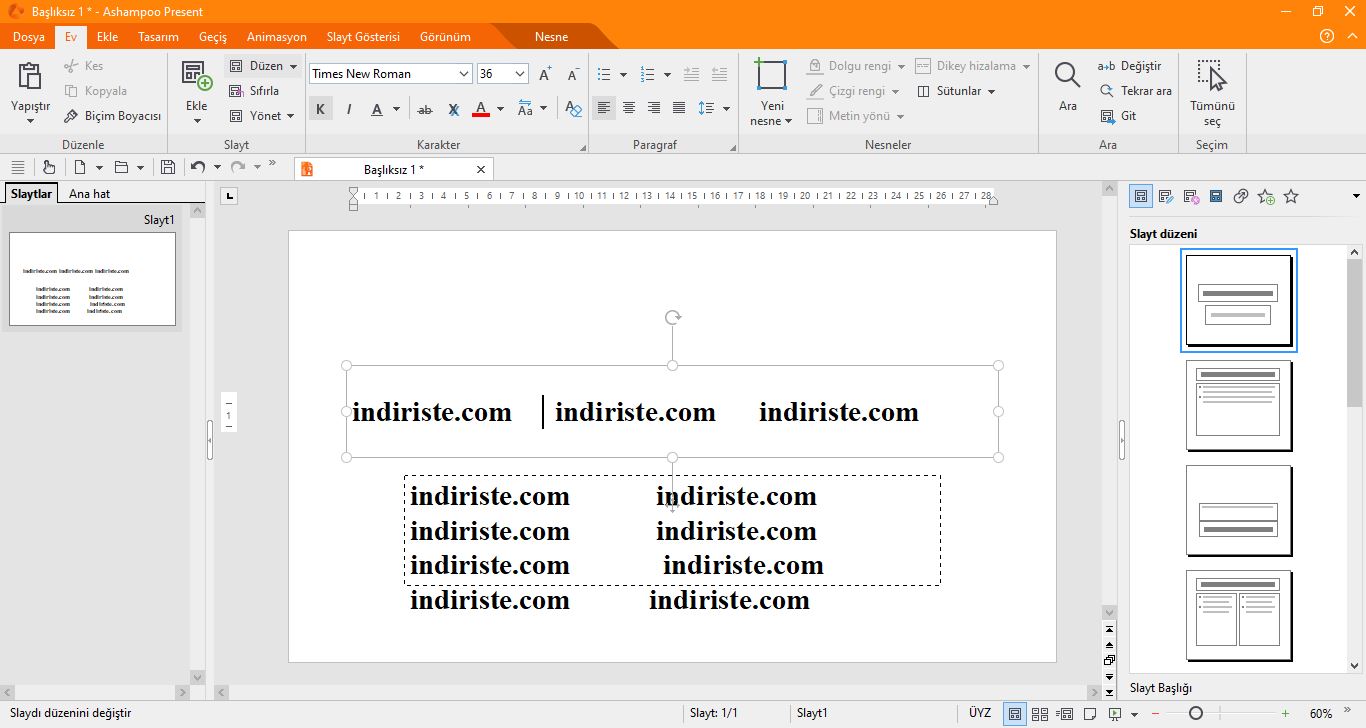Click the 60% zoom level text
Viewport: 1366px width, 728px height.
[x=1321, y=714]
